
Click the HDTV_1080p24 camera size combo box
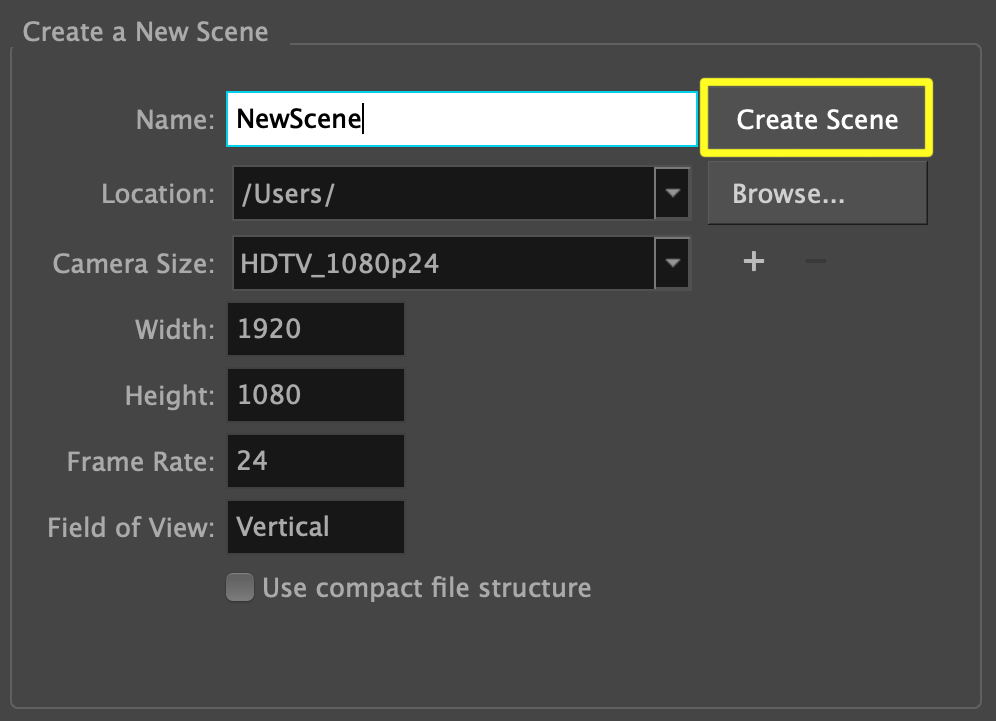(x=442, y=264)
